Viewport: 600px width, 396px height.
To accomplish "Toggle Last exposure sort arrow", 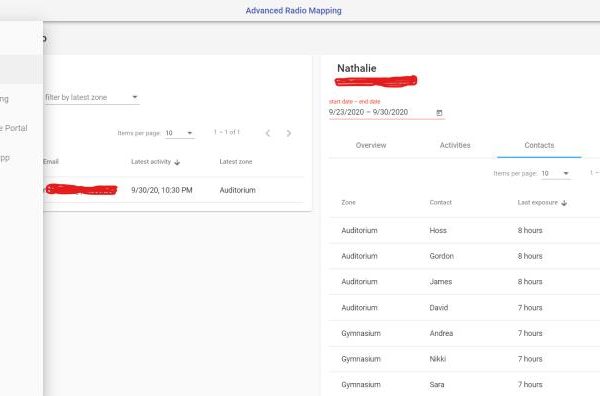I will (x=564, y=203).
